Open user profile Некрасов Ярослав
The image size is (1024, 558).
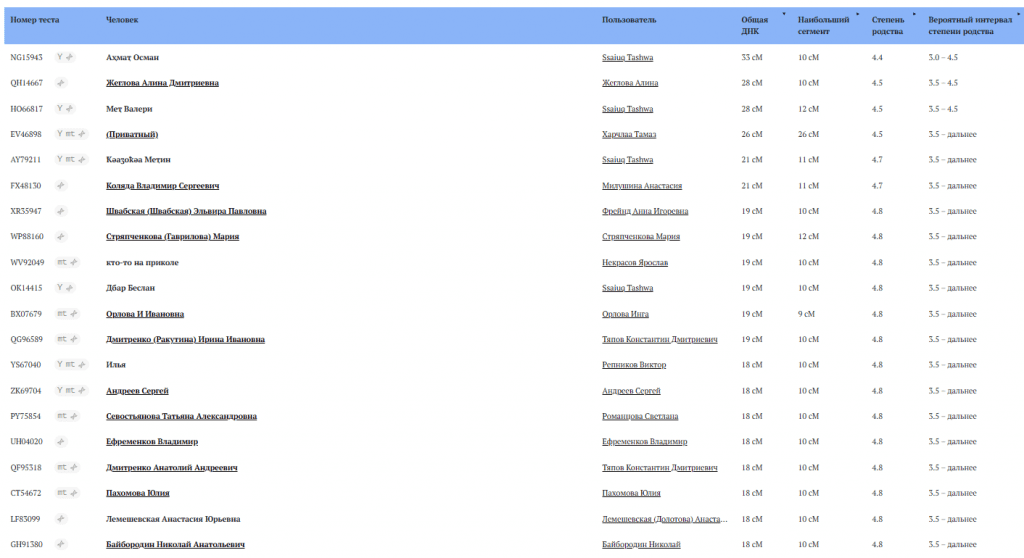pos(635,262)
